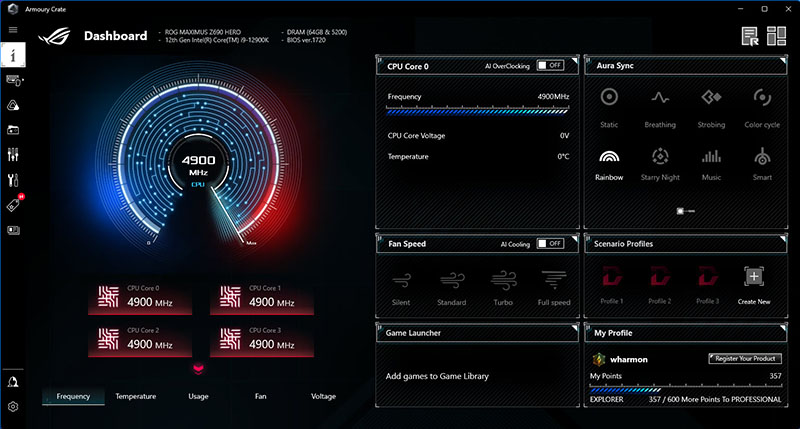Open Aura Sync triangle sidebar icon

click(x=13, y=105)
